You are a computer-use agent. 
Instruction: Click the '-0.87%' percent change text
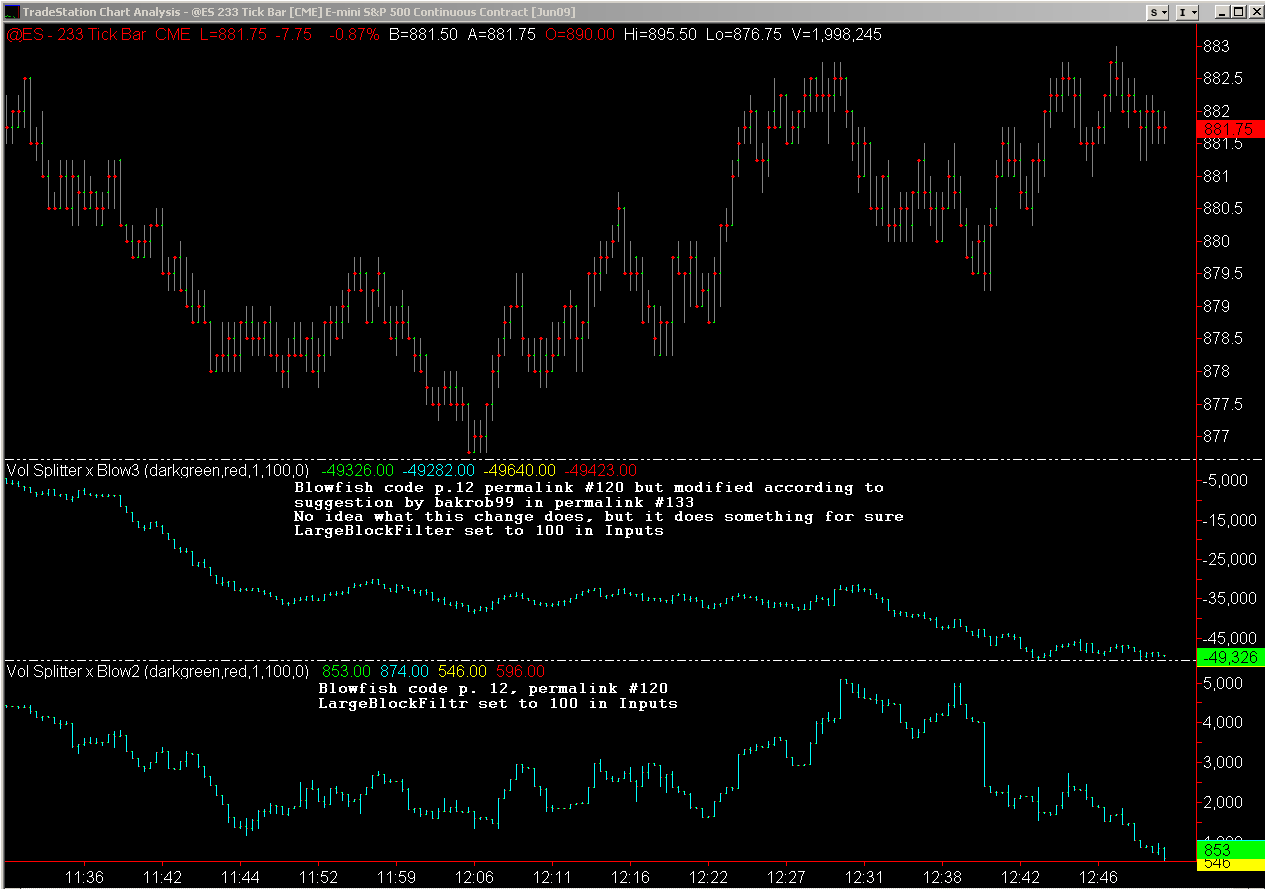point(354,34)
